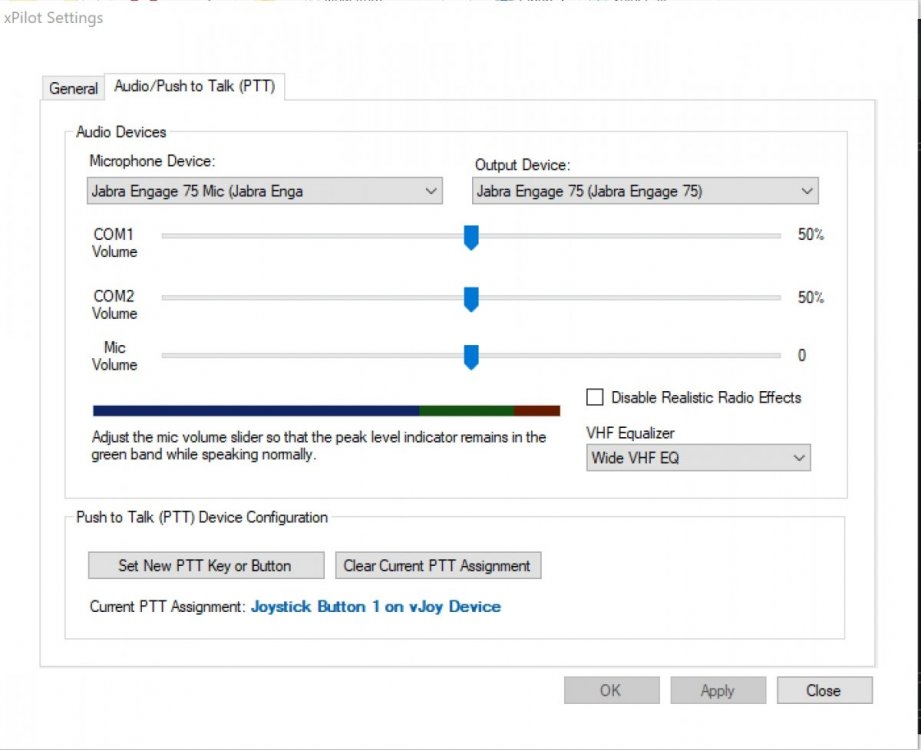Click the Joystick Button 1 assignment text

coord(375,607)
